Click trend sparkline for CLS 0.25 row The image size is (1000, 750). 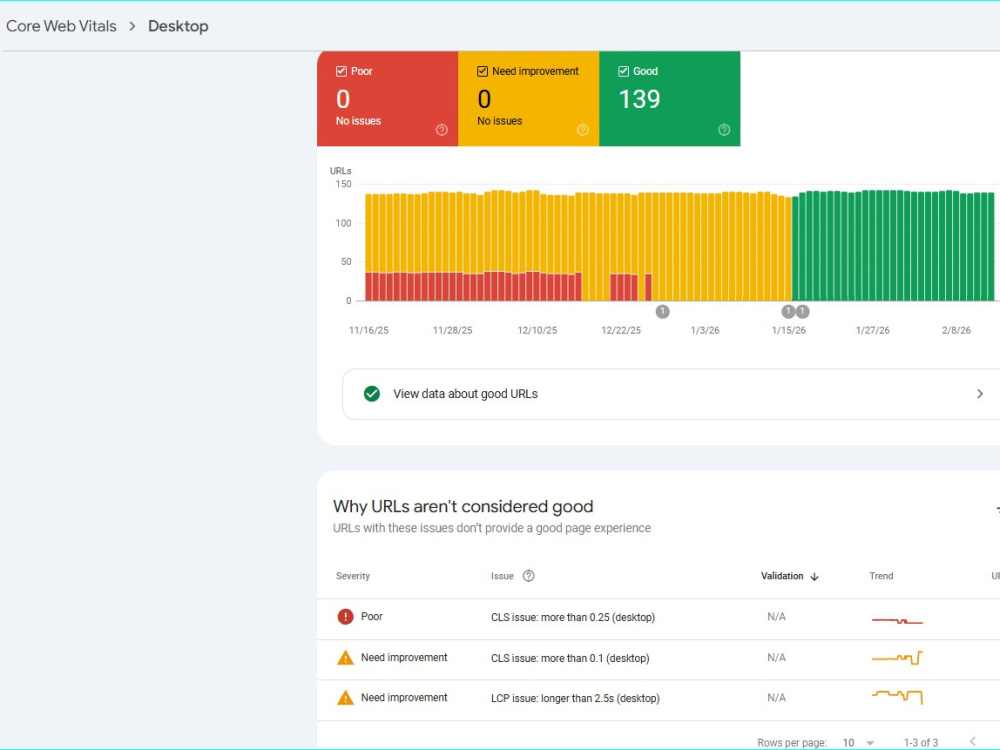pyautogui.click(x=897, y=620)
